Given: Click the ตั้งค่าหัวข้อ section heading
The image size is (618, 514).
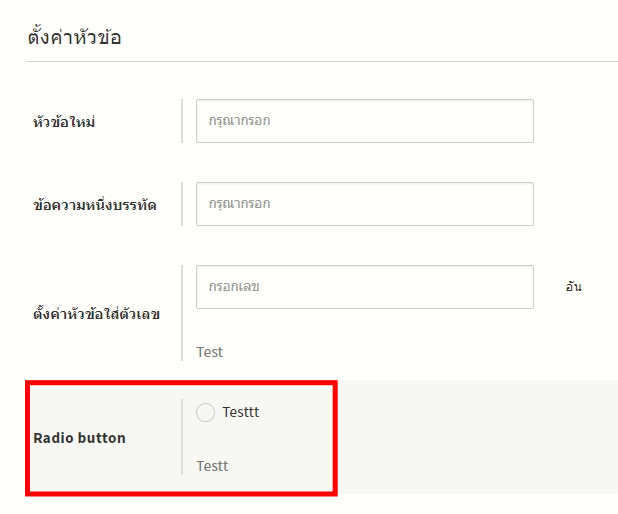Looking at the screenshot, I should (75, 38).
